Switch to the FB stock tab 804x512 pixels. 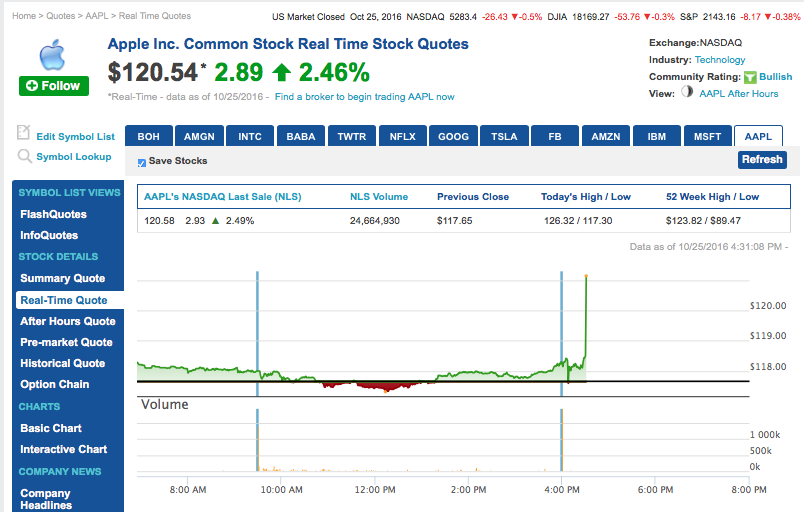555,136
